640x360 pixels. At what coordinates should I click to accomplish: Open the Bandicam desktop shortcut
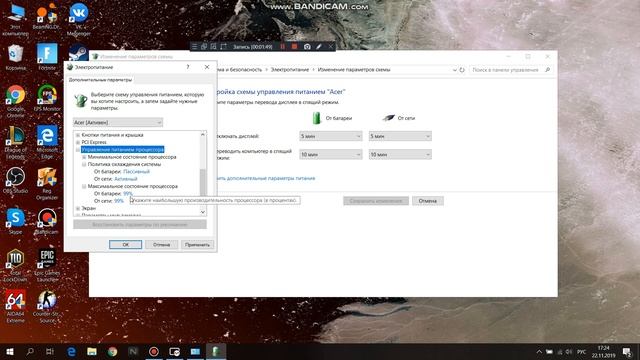(47, 221)
